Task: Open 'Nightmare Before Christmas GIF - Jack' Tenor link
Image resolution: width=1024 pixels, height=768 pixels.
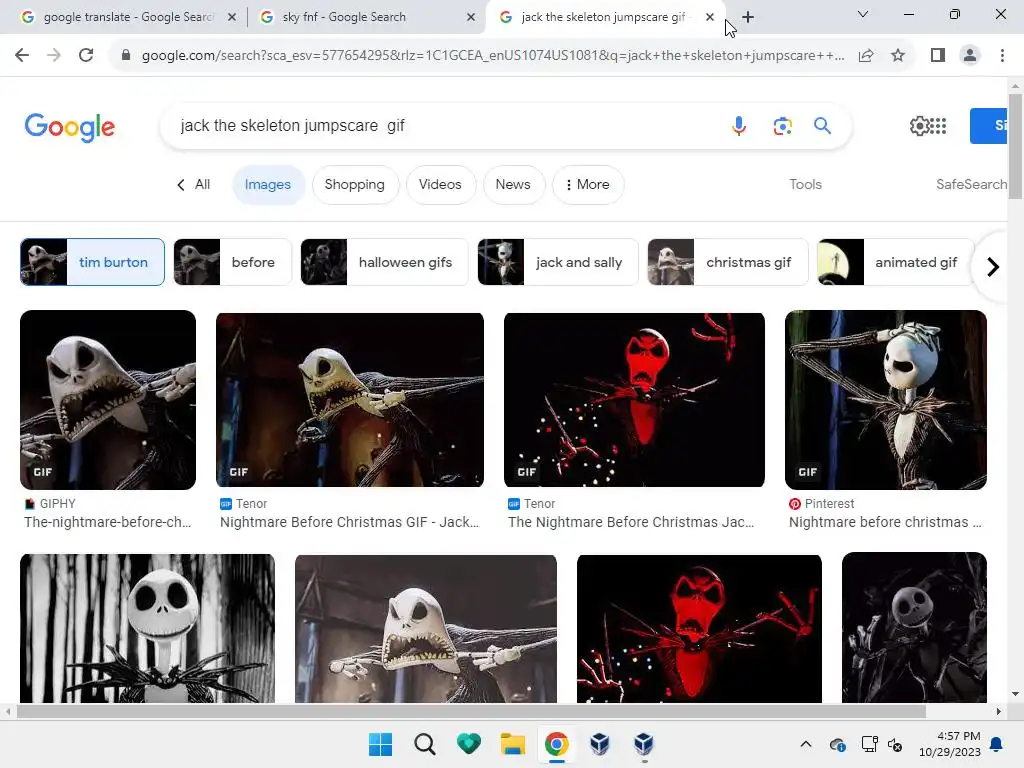Action: (x=349, y=522)
